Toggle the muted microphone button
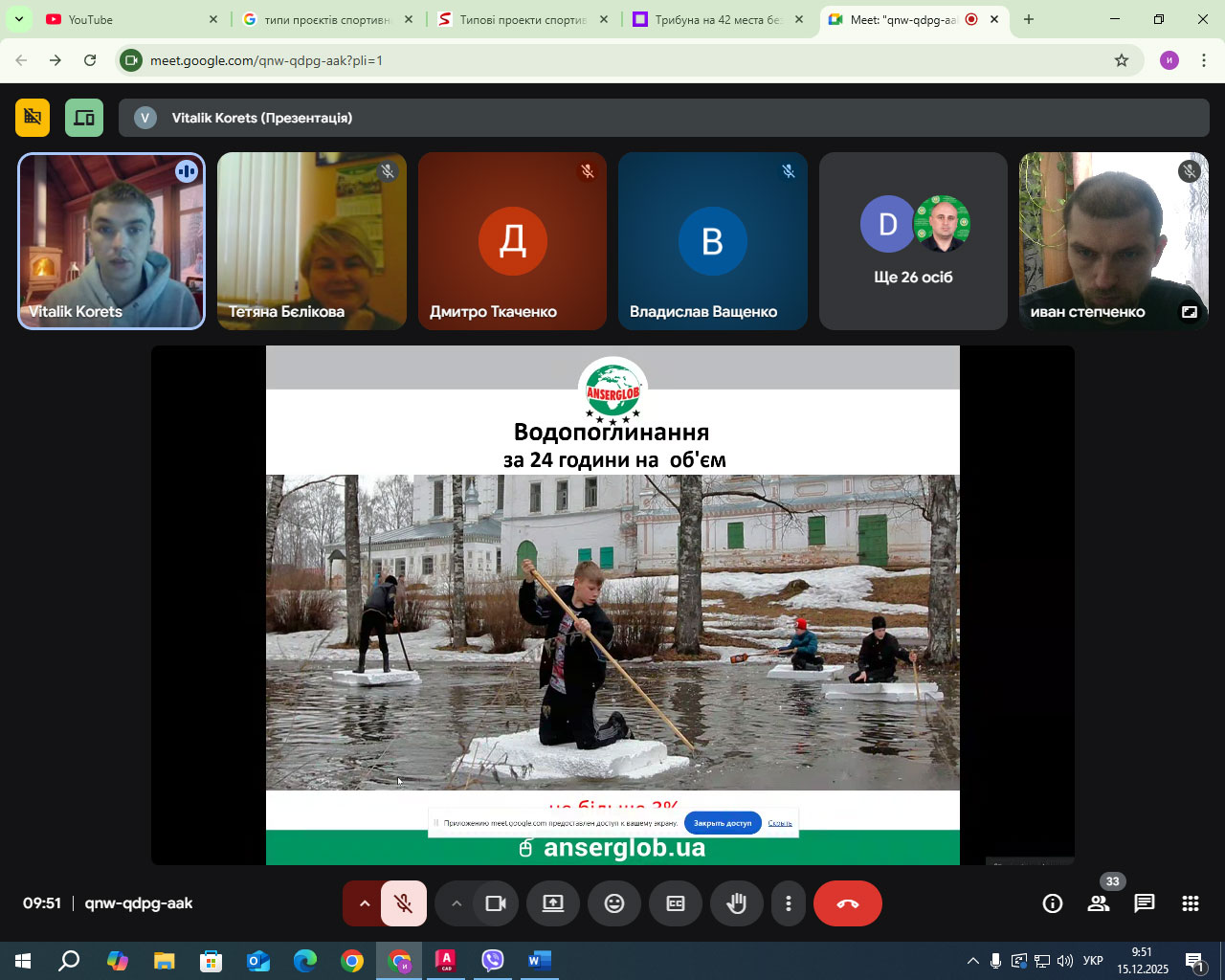Image resolution: width=1225 pixels, height=980 pixels. (404, 903)
